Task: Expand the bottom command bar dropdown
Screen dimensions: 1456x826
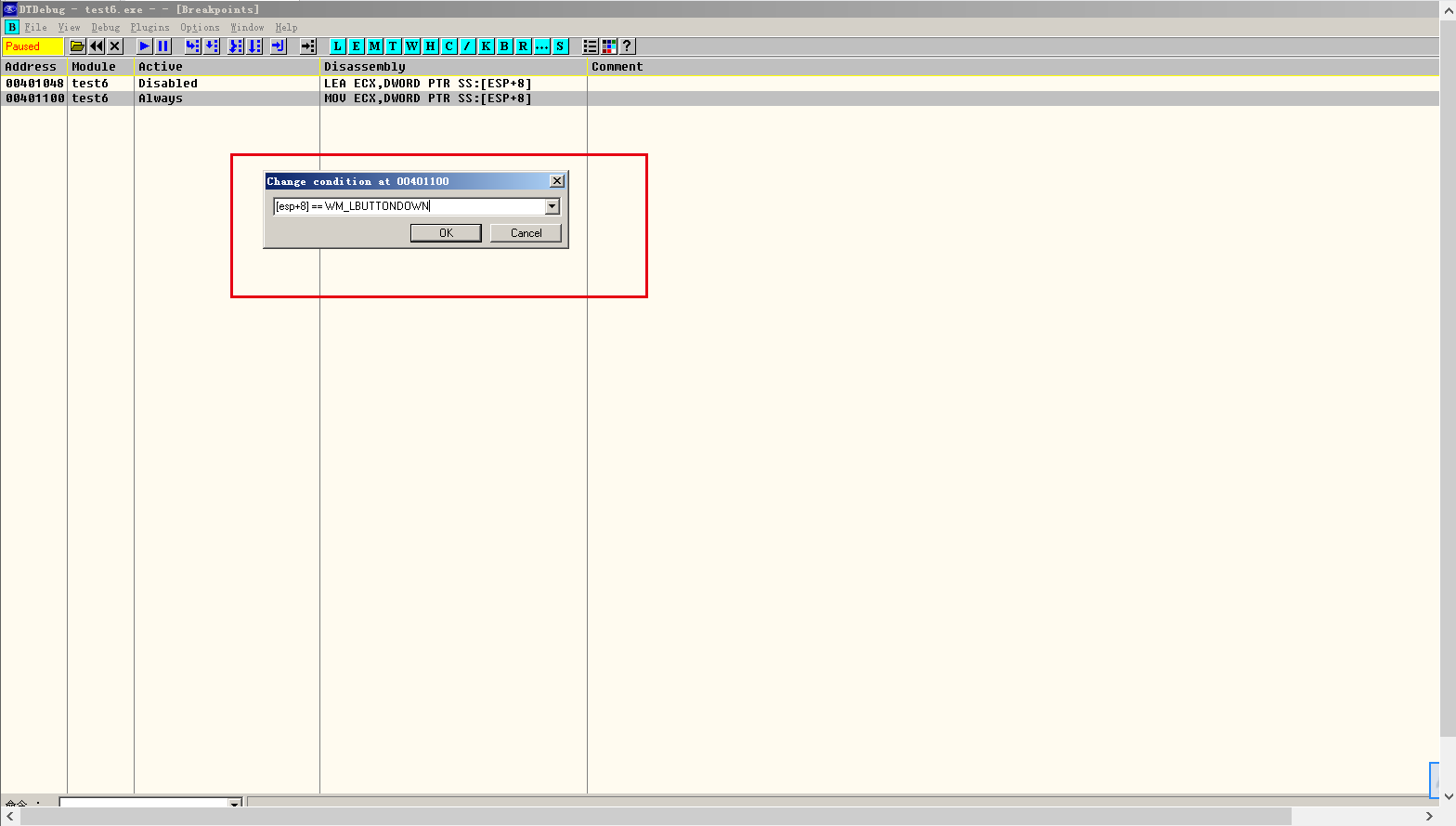Action: [x=235, y=803]
